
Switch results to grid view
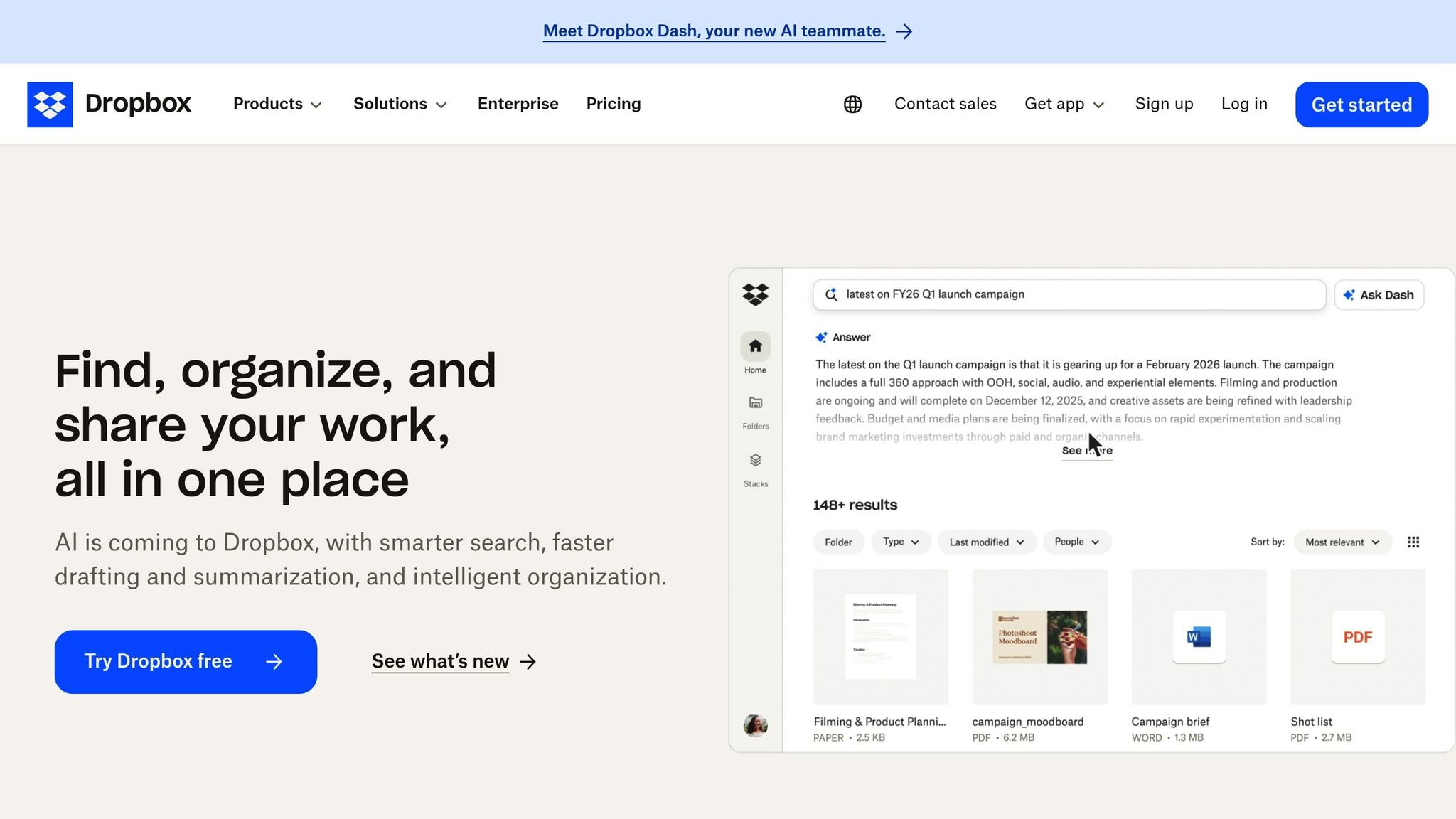(x=1413, y=542)
